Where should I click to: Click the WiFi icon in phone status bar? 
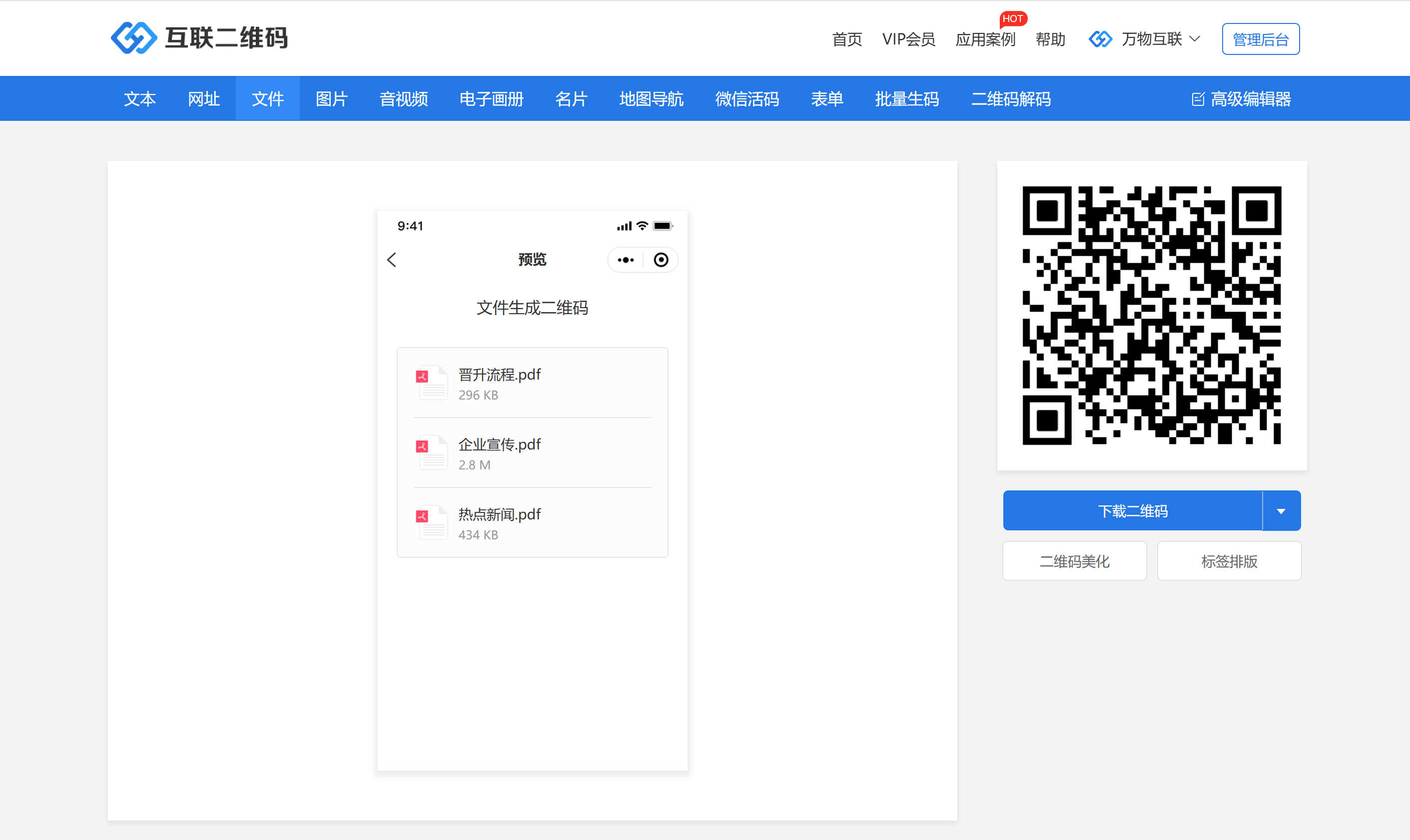point(642,226)
